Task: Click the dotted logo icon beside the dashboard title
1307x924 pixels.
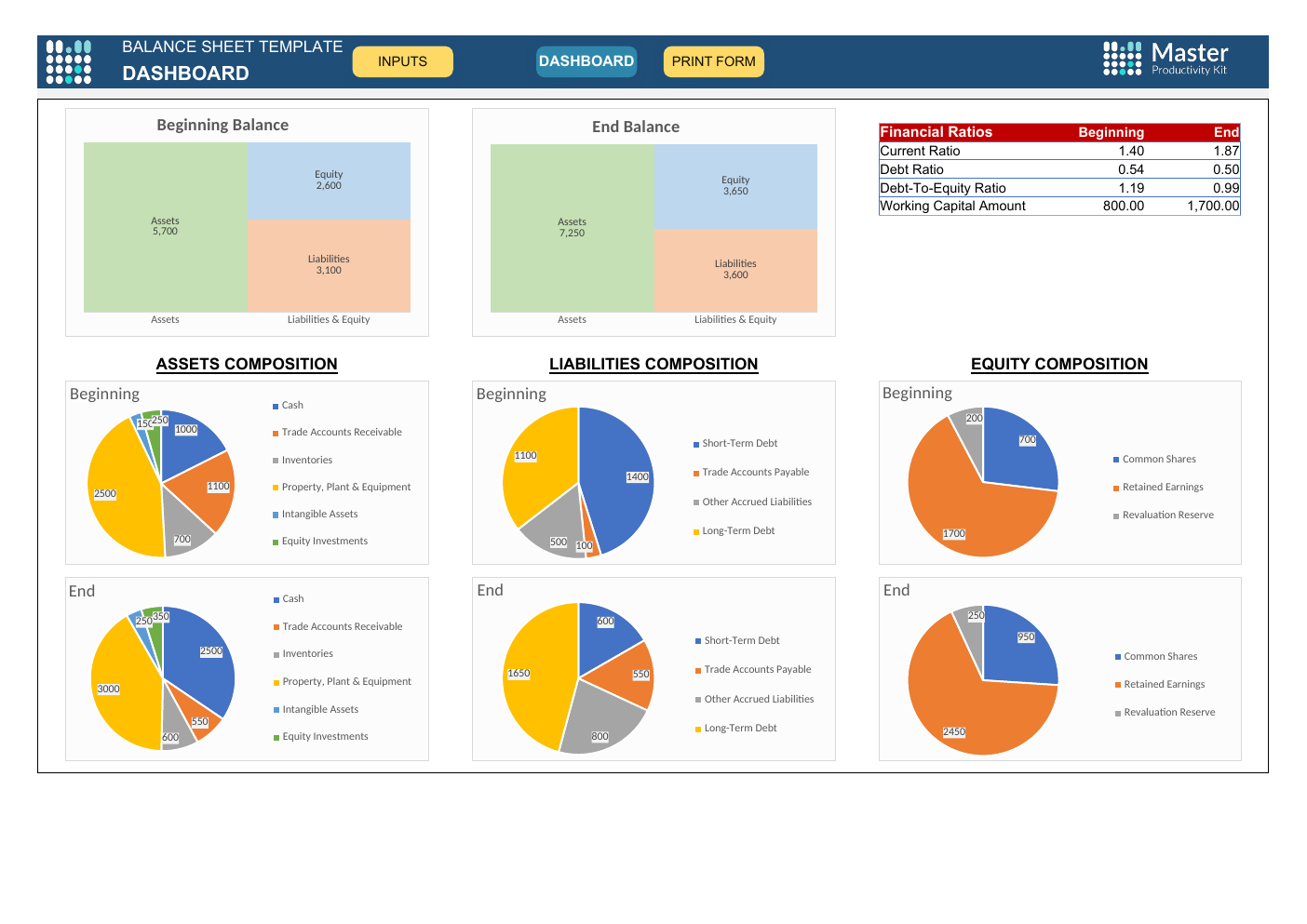Action: tap(69, 61)
